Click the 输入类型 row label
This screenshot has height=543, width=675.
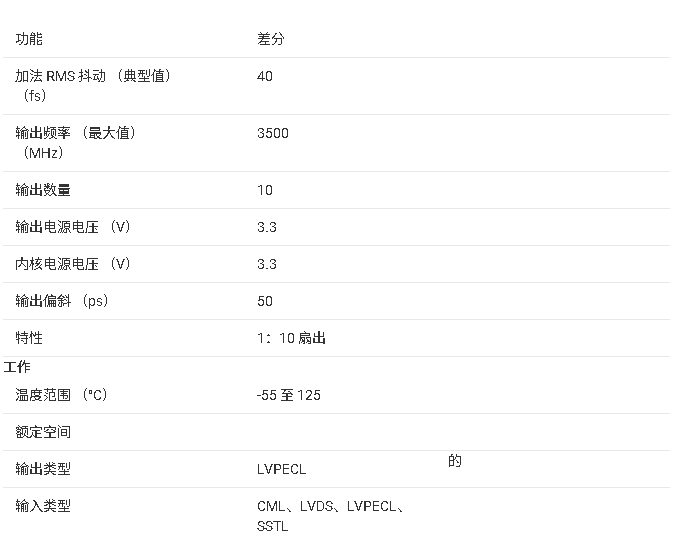[x=43, y=506]
